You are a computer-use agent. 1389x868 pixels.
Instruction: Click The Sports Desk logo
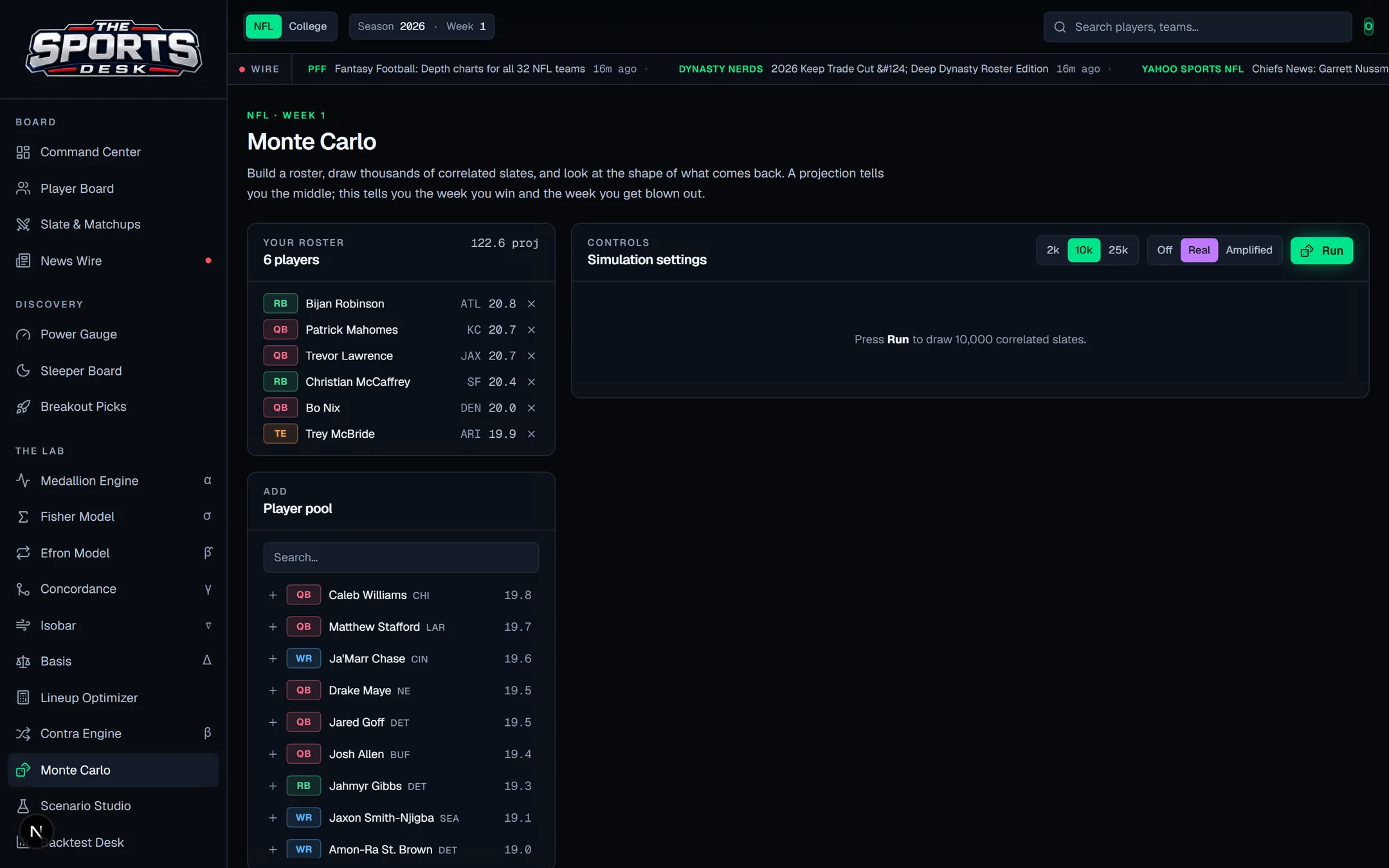point(113,49)
